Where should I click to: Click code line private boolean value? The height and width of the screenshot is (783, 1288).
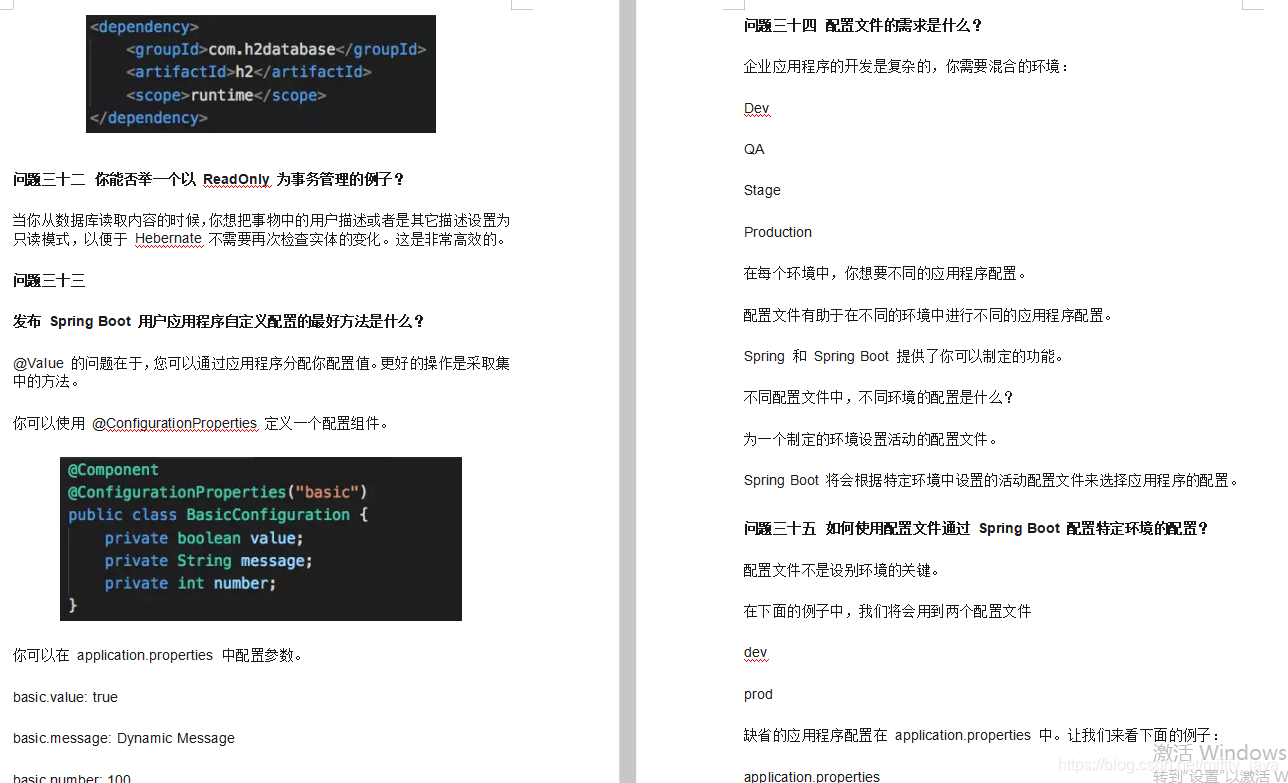tap(204, 538)
